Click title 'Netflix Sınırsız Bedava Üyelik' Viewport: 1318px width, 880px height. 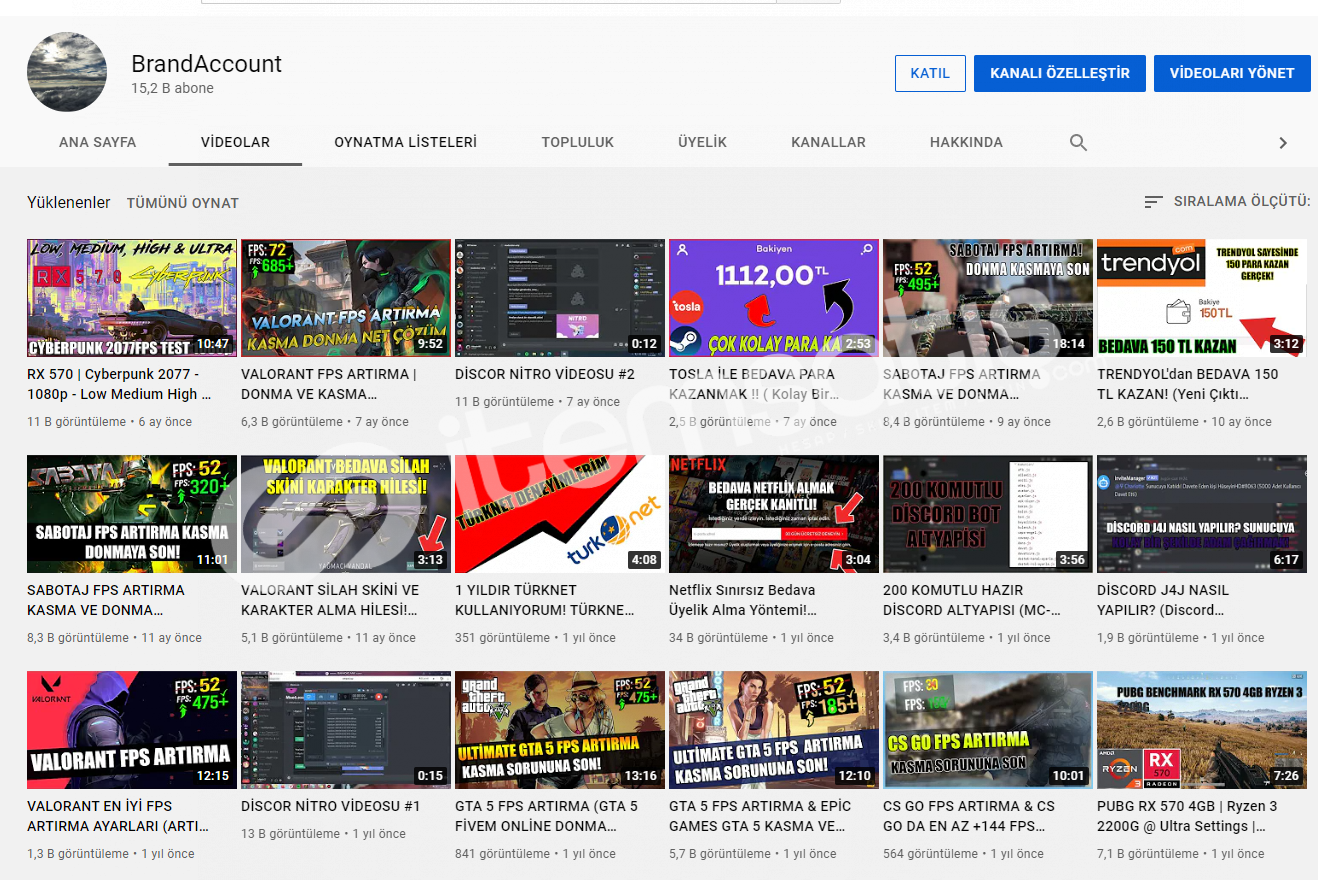[743, 600]
